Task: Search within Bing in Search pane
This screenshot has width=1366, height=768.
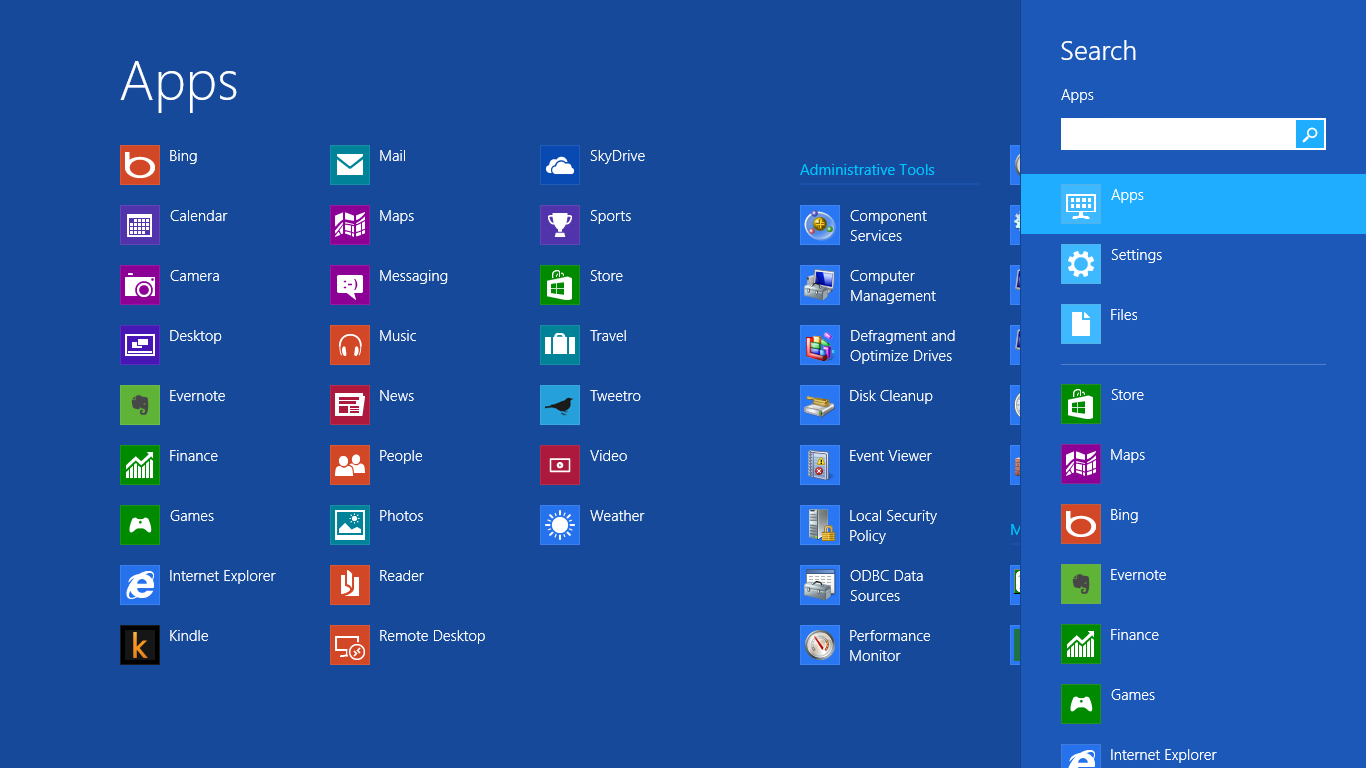Action: click(x=1193, y=524)
